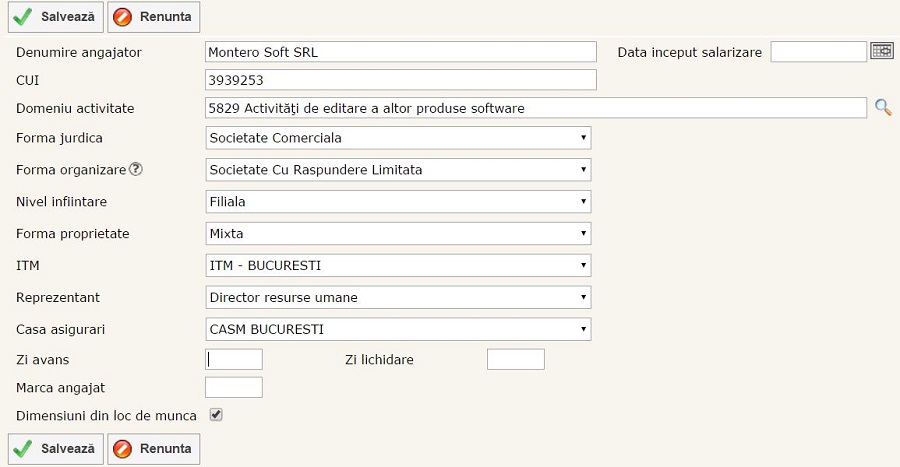This screenshot has width=900, height=467.
Task: Click the Marca angajat input field
Action: pos(233,387)
